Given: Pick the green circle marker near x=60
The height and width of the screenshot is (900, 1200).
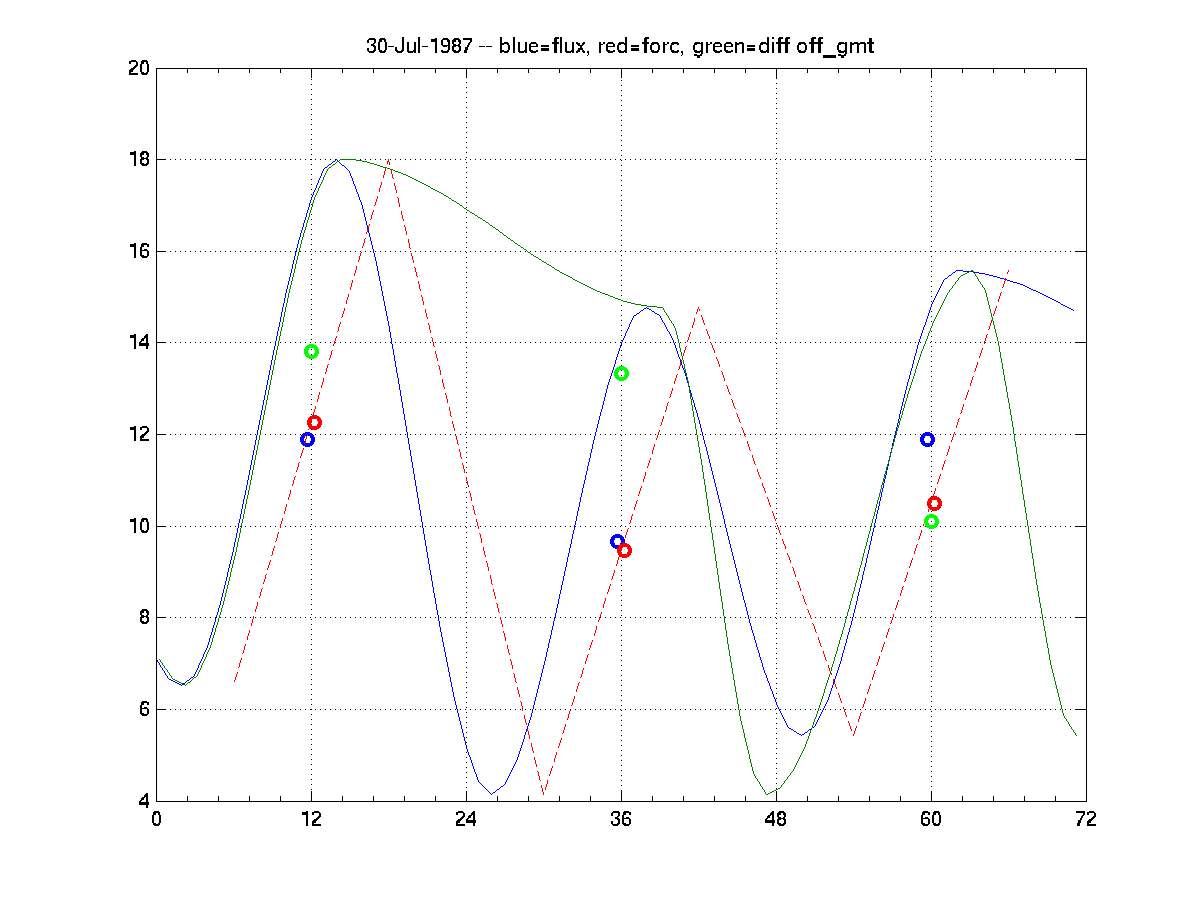Looking at the screenshot, I should 931,522.
